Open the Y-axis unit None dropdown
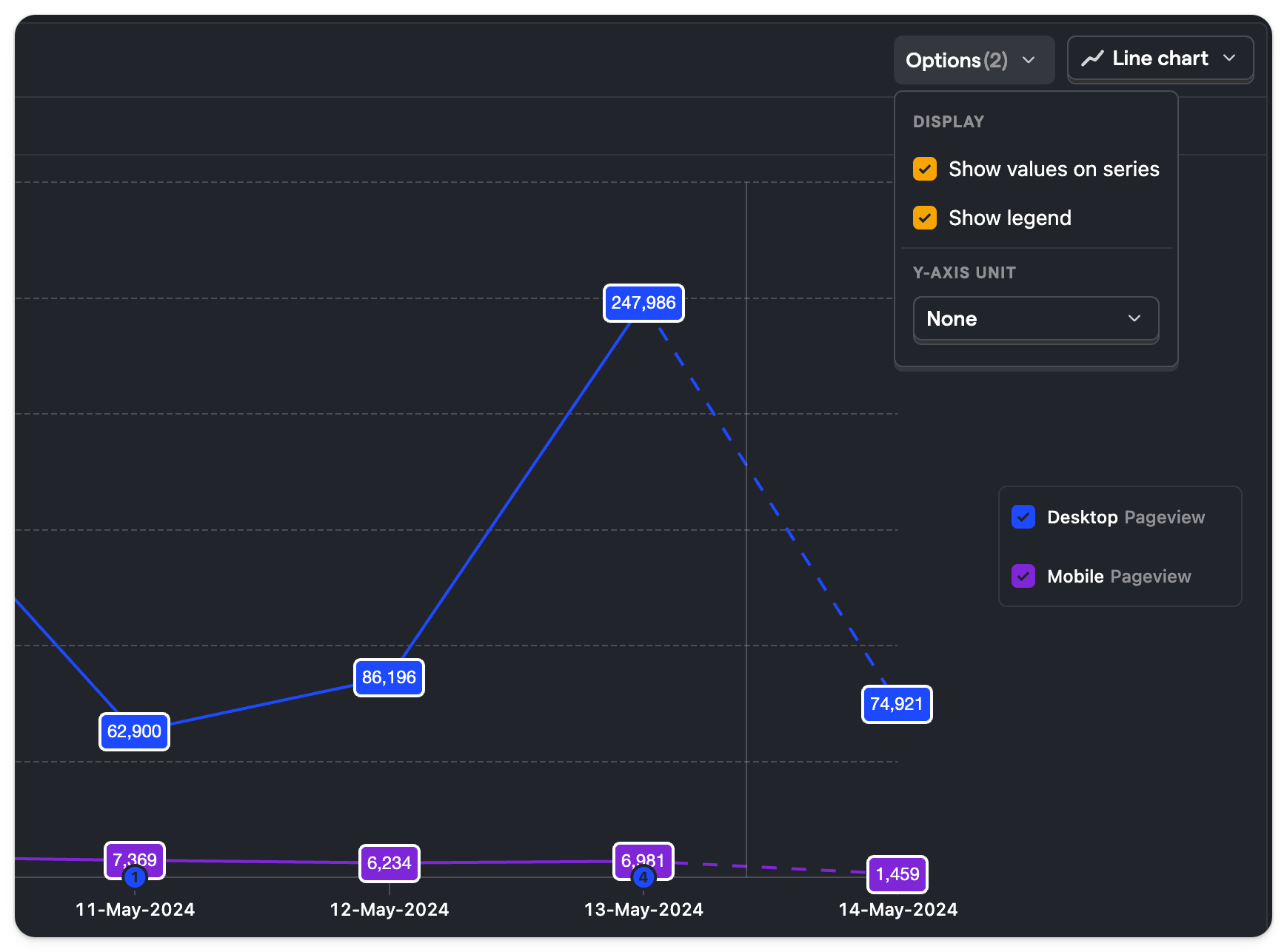 point(1035,319)
